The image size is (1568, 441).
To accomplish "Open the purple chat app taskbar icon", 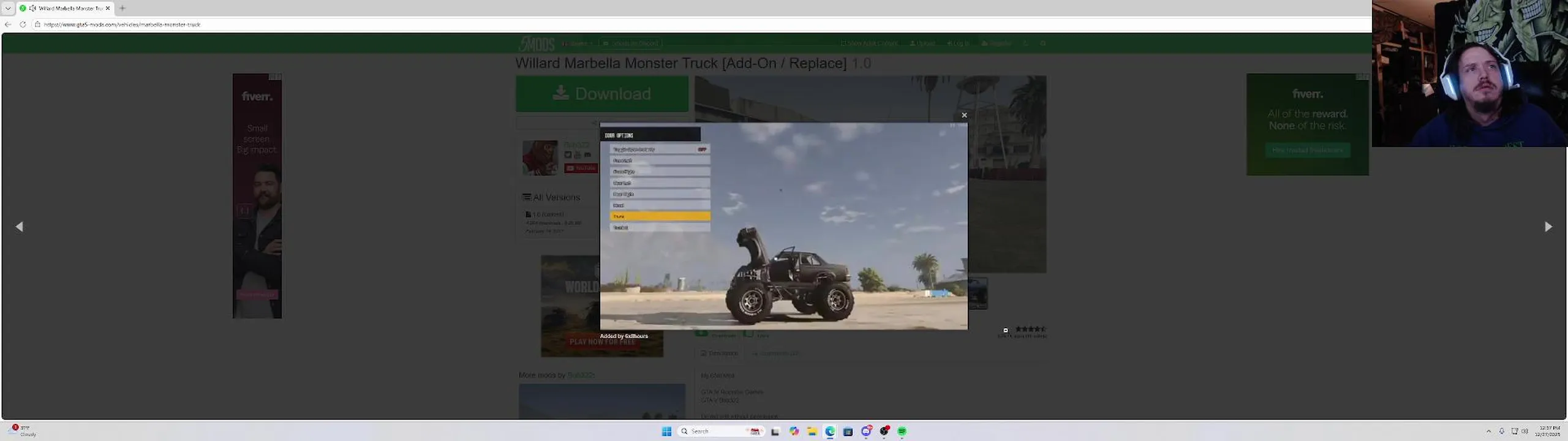I will pos(866,431).
